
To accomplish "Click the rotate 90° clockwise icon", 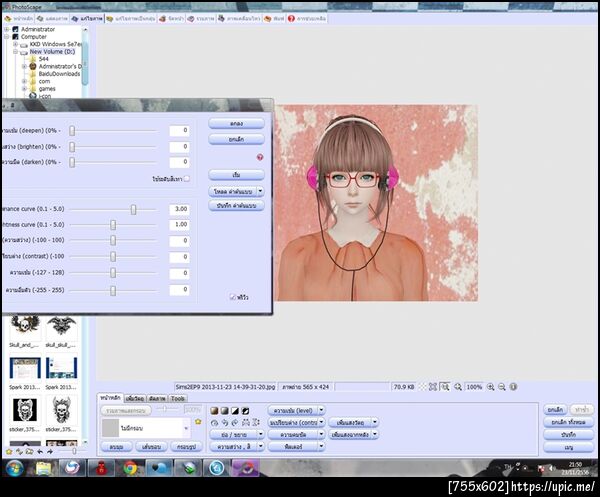I will (x=235, y=423).
